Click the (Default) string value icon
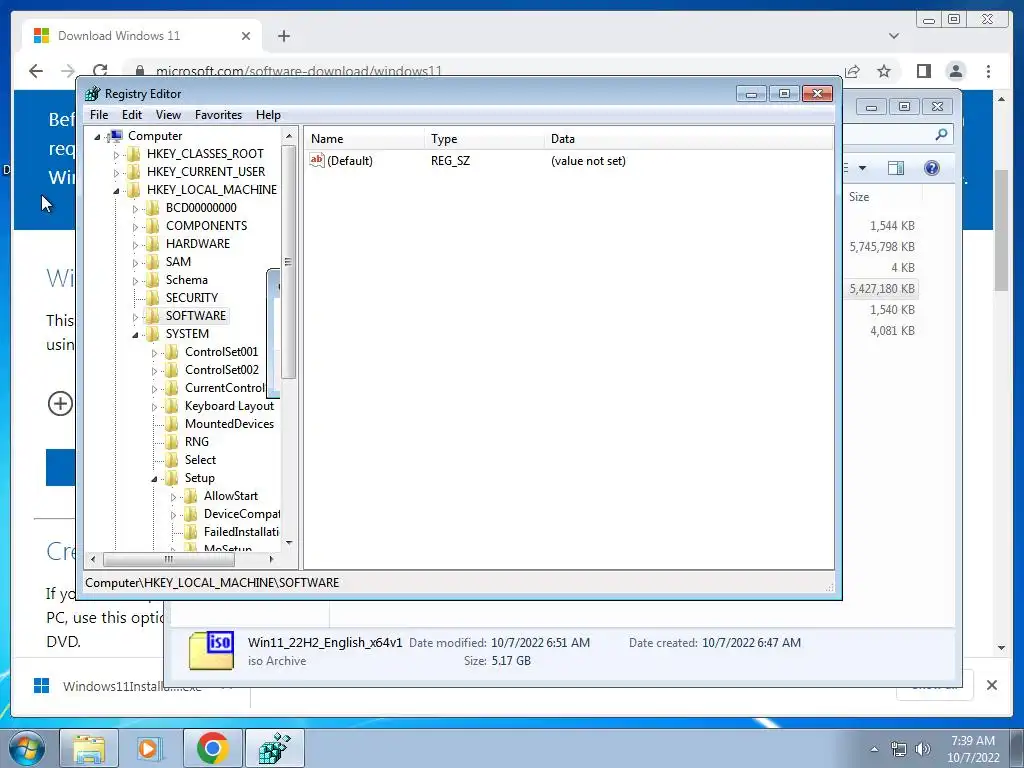This screenshot has width=1024, height=768. click(x=317, y=160)
